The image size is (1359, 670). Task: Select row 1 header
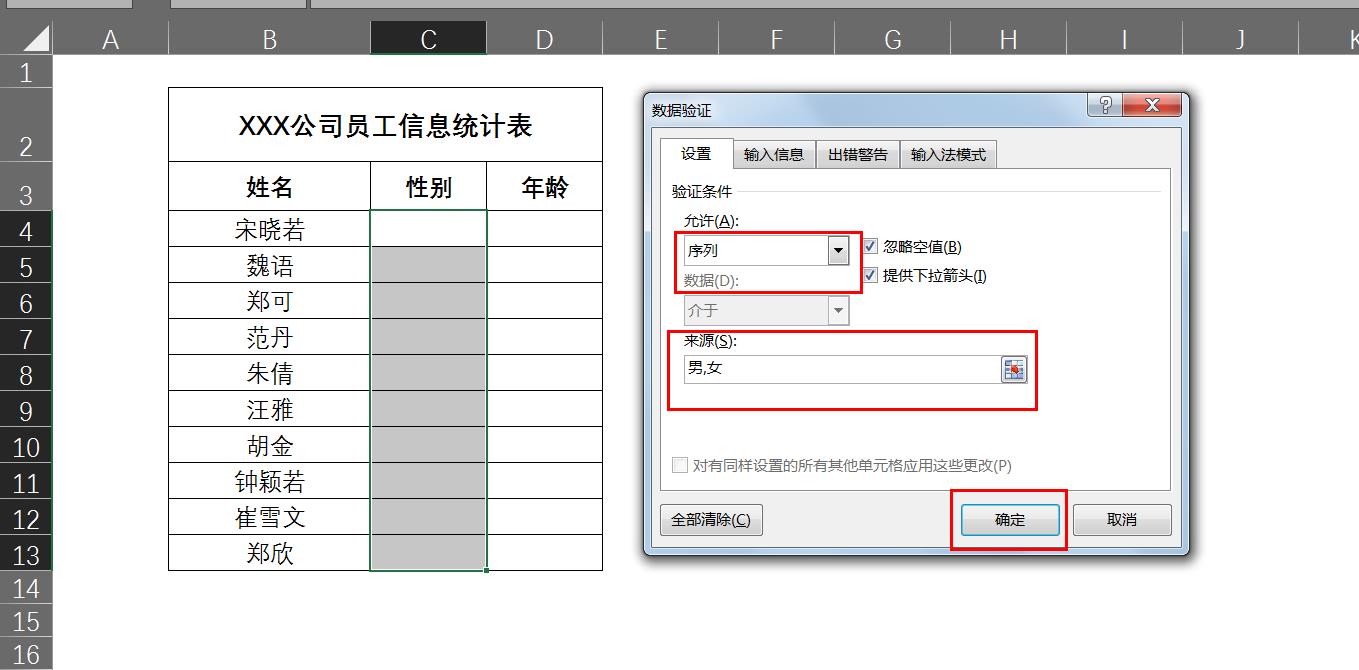pos(26,72)
